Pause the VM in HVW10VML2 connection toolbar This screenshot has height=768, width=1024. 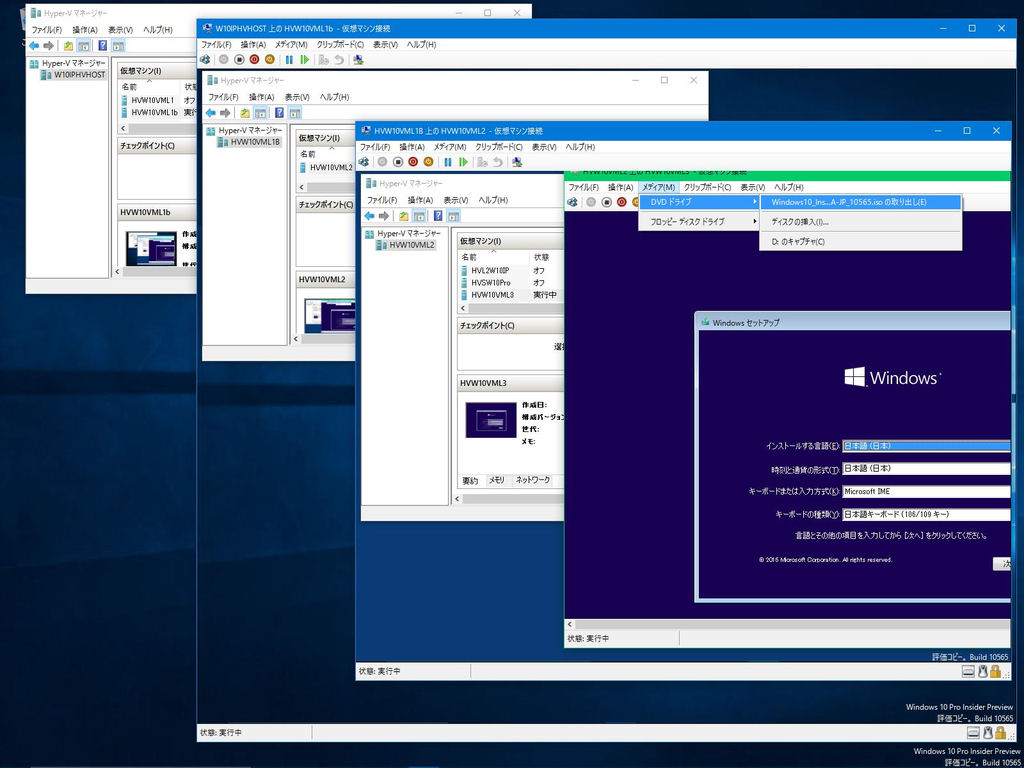pos(448,162)
